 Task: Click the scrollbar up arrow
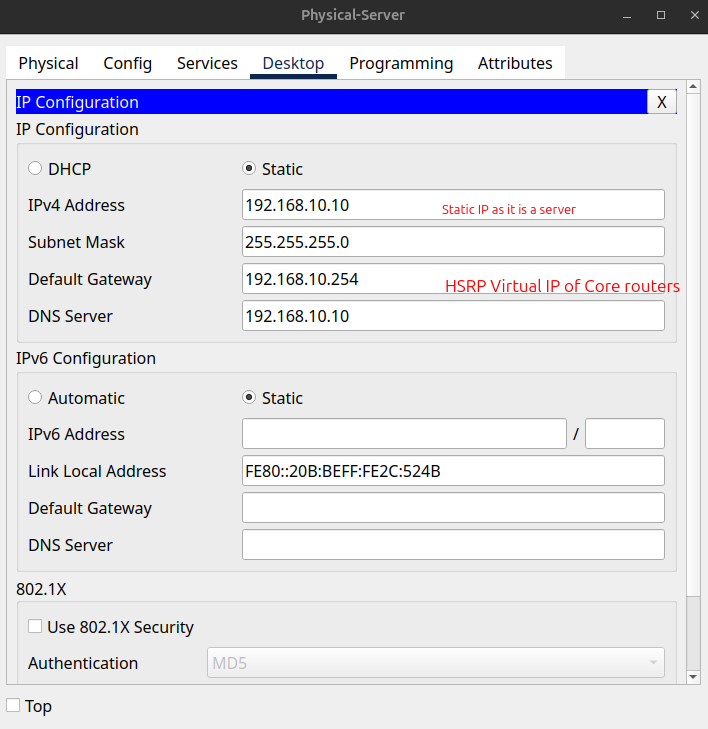click(x=693, y=86)
